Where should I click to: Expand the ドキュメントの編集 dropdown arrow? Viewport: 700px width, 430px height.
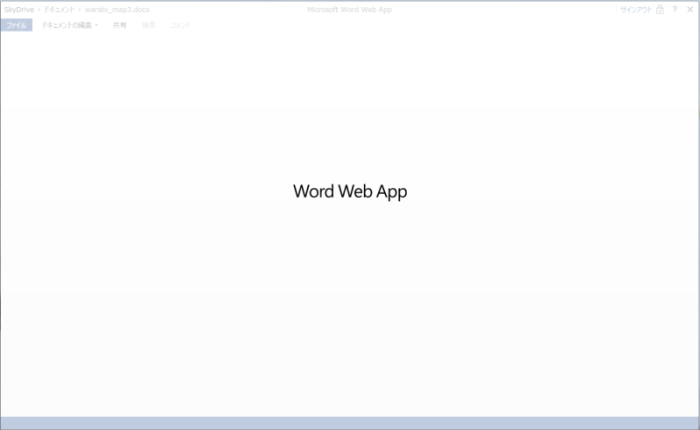(x=97, y=24)
